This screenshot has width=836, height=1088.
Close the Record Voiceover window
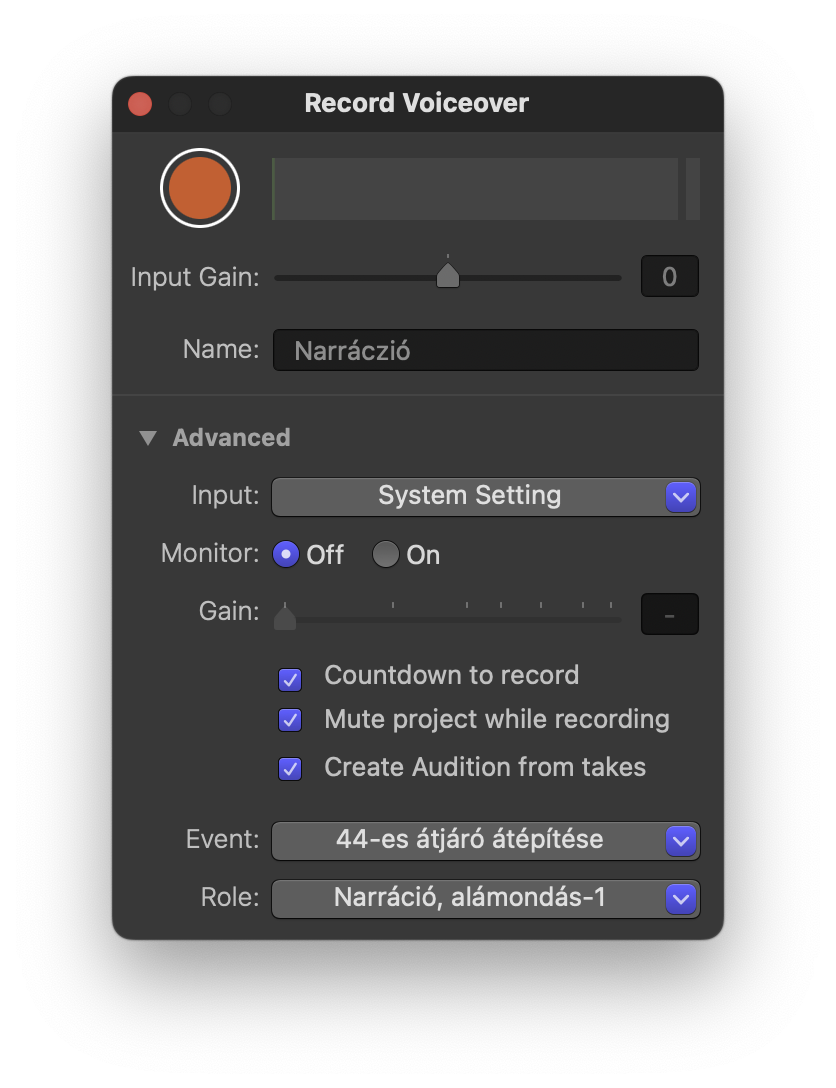(140, 104)
